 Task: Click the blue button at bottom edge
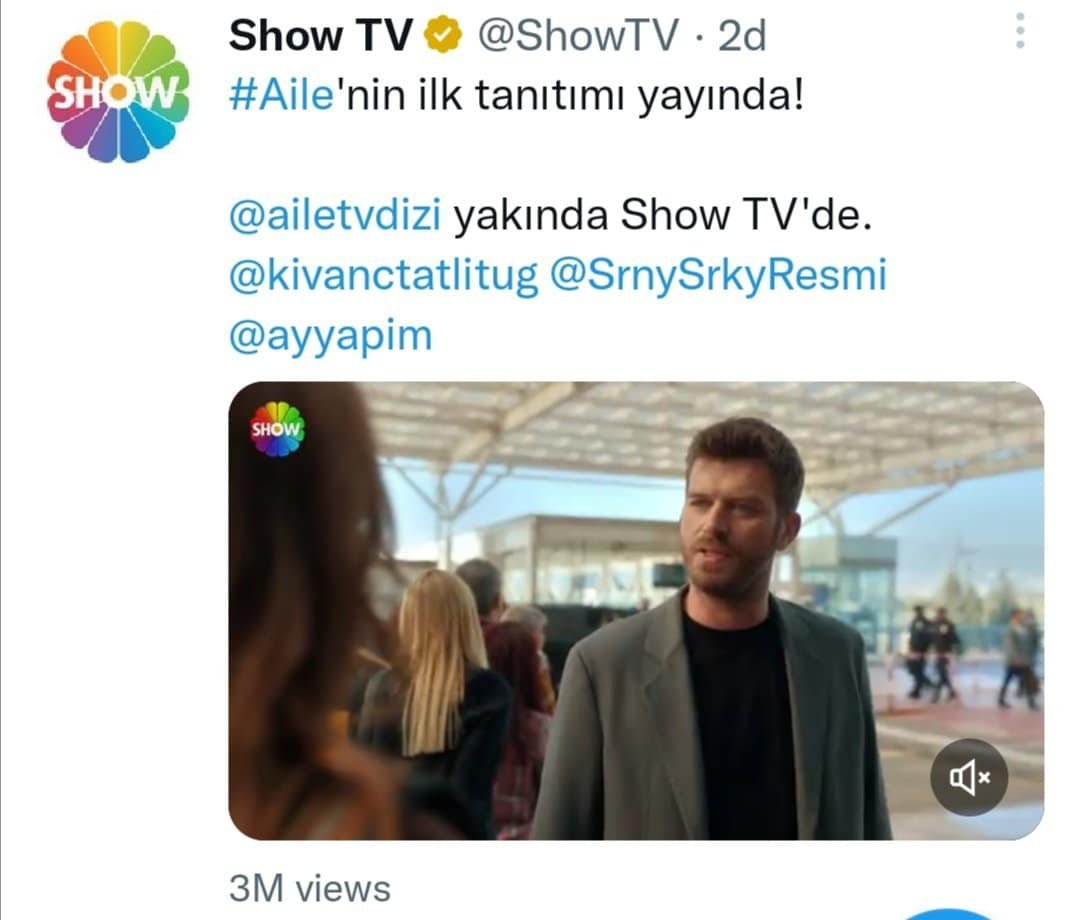pyautogui.click(x=946, y=915)
